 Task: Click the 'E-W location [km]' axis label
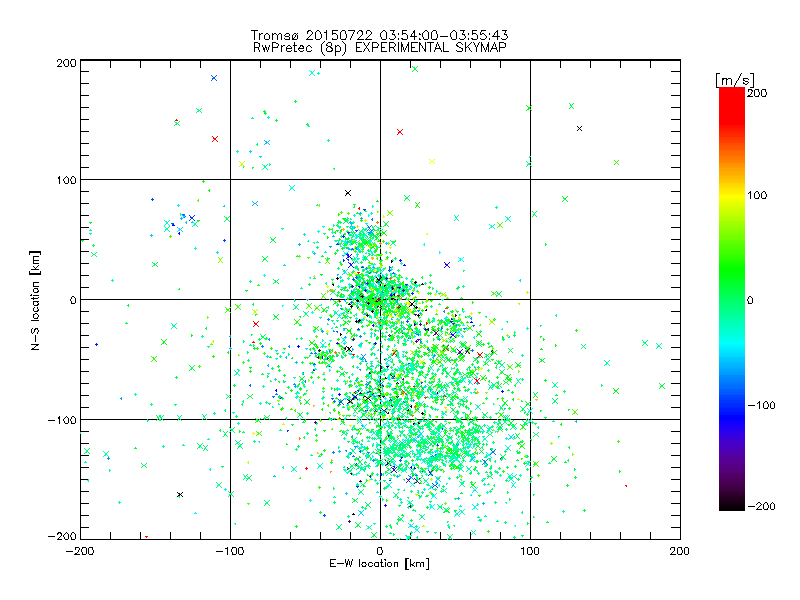tap(379, 563)
